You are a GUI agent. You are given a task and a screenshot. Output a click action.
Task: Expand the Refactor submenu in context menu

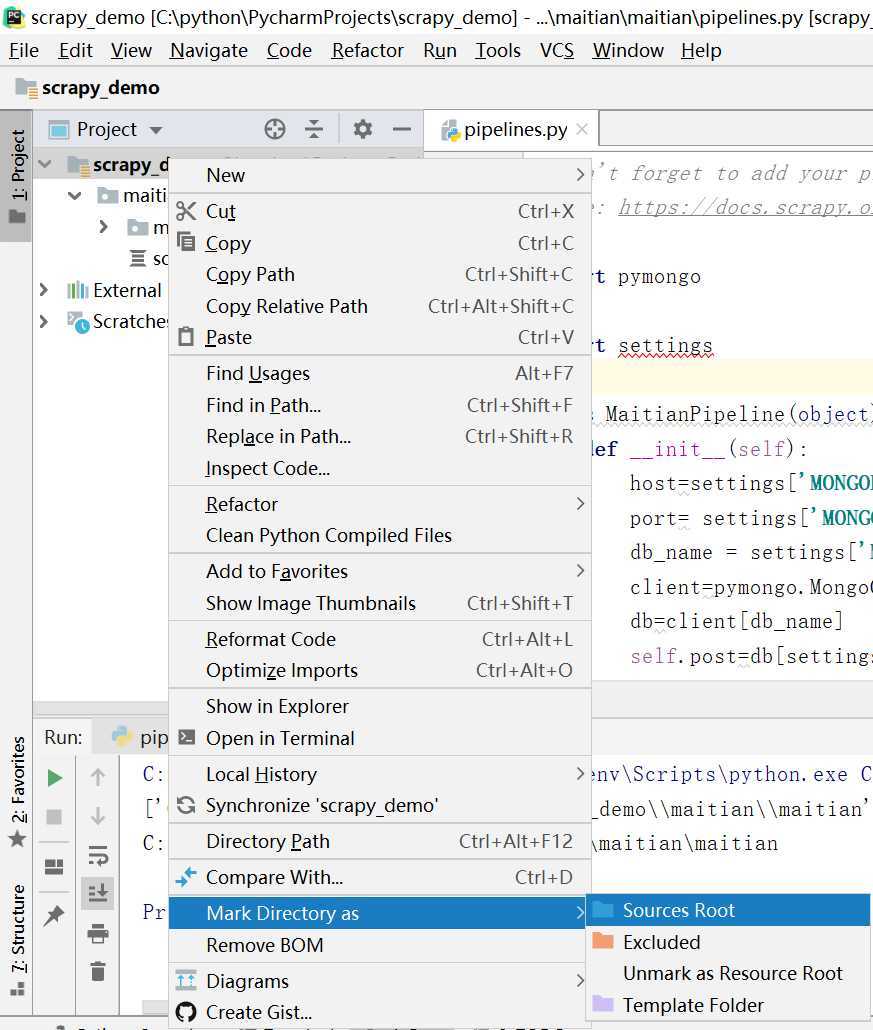tap(380, 504)
